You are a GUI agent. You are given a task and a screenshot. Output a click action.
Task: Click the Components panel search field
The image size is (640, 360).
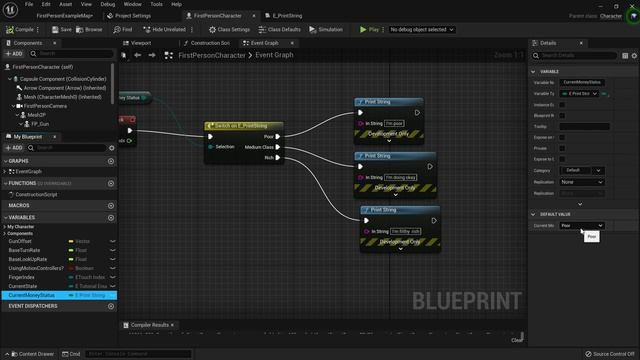click(71, 53)
